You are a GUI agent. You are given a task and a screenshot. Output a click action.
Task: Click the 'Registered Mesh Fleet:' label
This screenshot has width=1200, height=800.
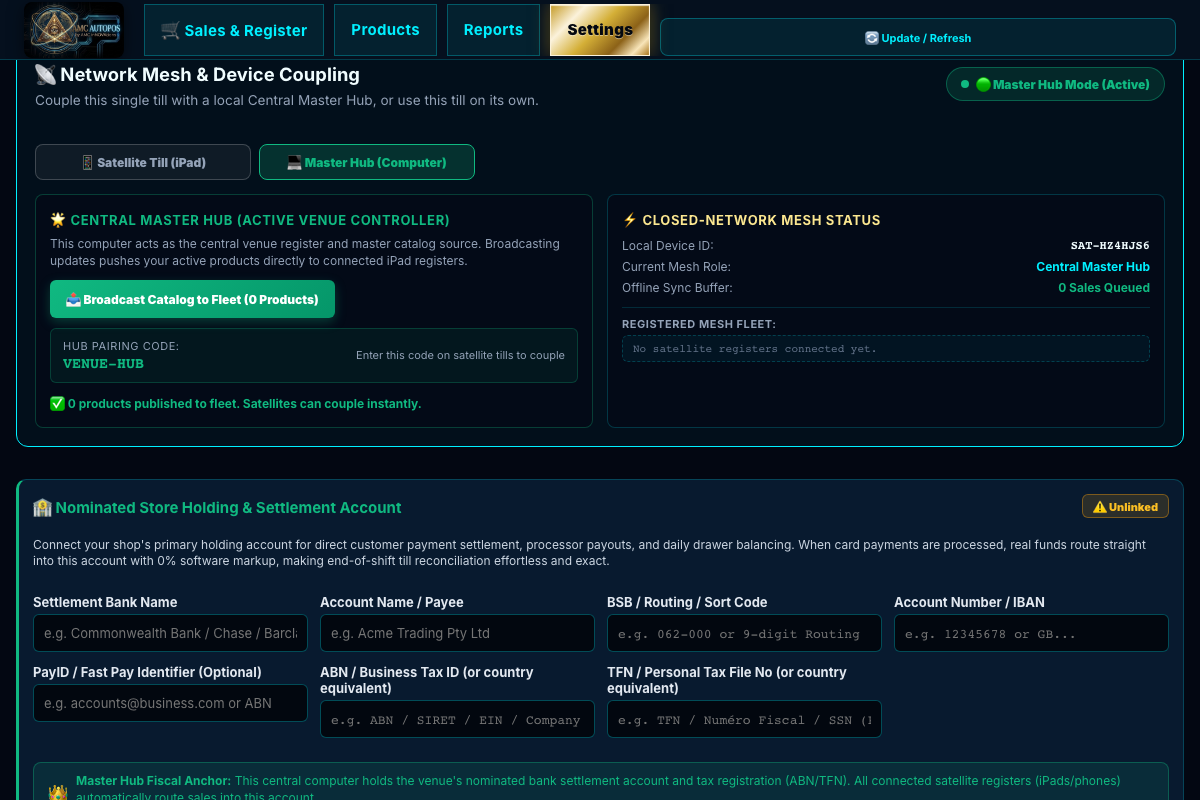click(x=699, y=324)
